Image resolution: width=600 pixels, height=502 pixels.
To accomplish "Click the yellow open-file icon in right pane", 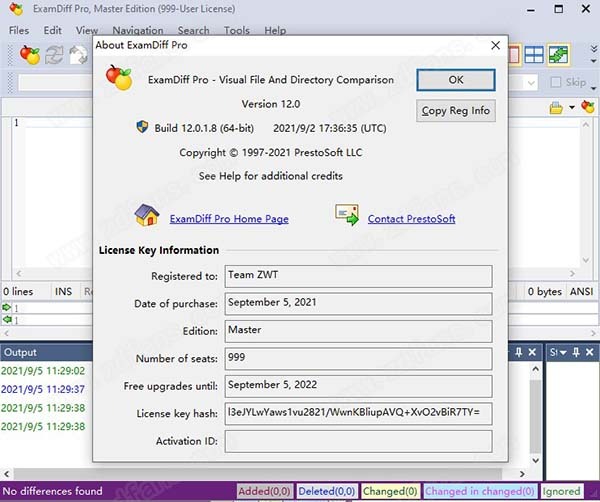I will tap(556, 108).
